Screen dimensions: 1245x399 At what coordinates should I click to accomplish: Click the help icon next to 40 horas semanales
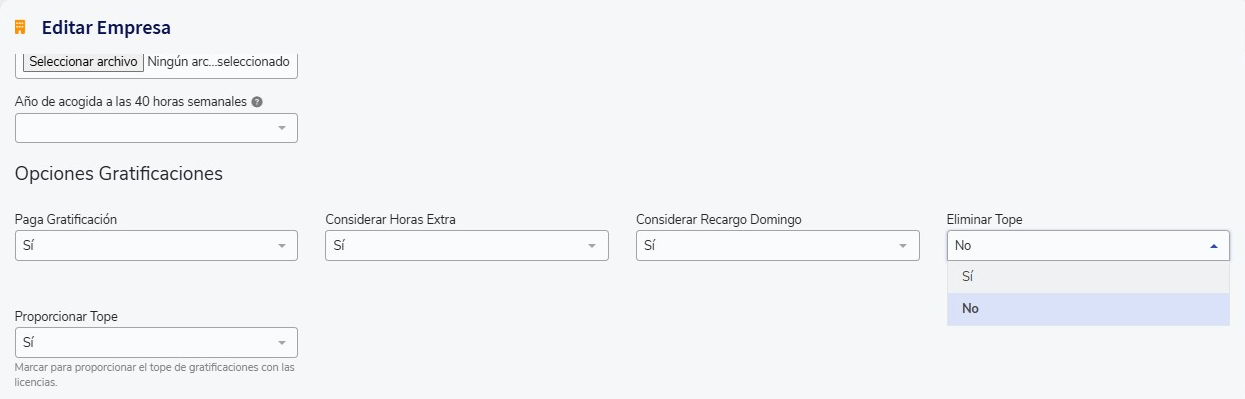click(x=257, y=102)
